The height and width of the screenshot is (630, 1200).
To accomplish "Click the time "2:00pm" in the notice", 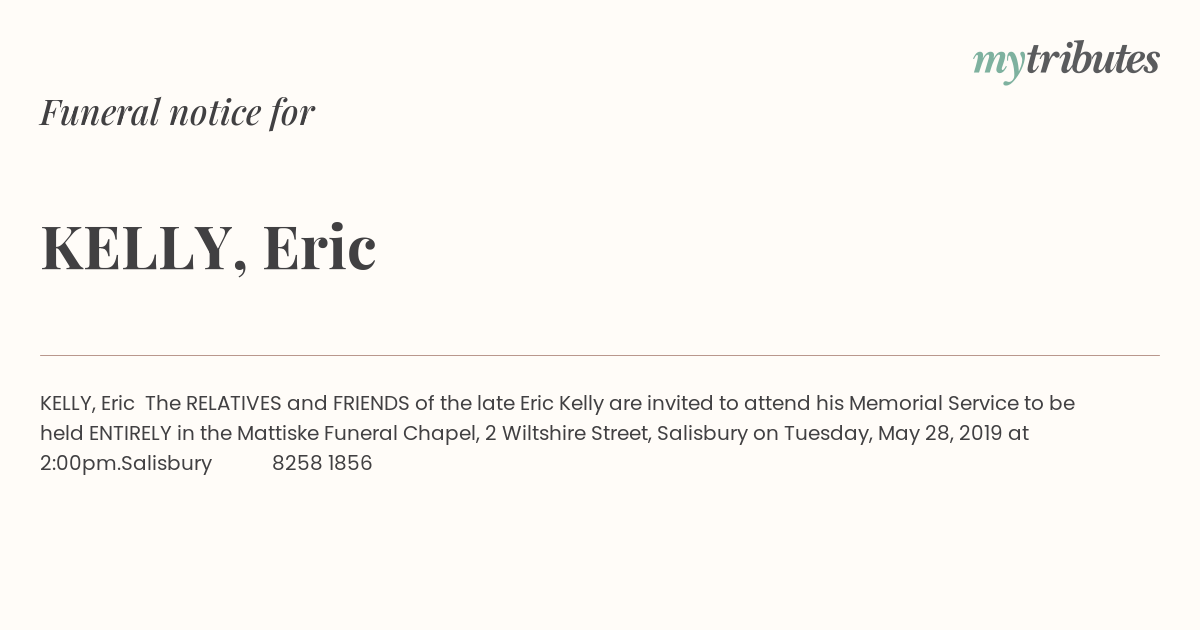I will [78, 463].
